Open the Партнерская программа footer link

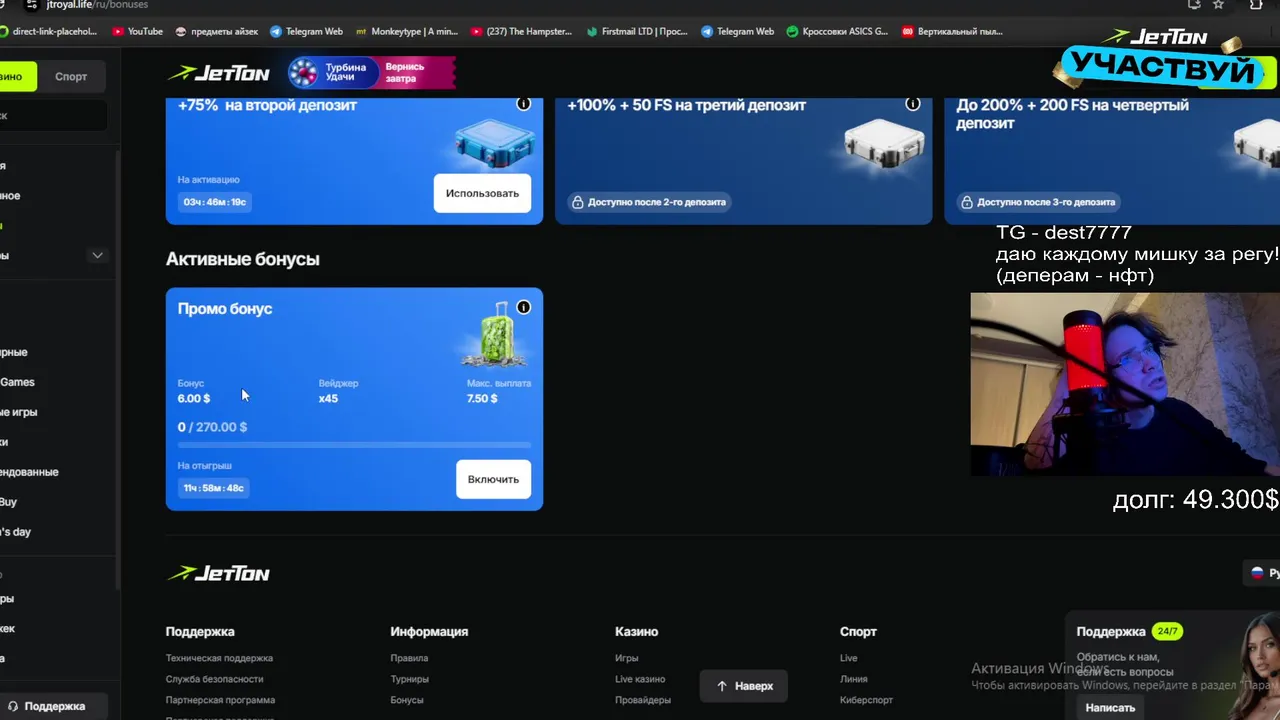[220, 700]
